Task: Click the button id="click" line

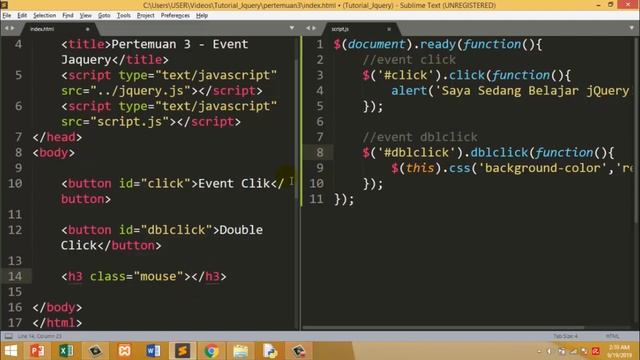Action: tap(172, 183)
